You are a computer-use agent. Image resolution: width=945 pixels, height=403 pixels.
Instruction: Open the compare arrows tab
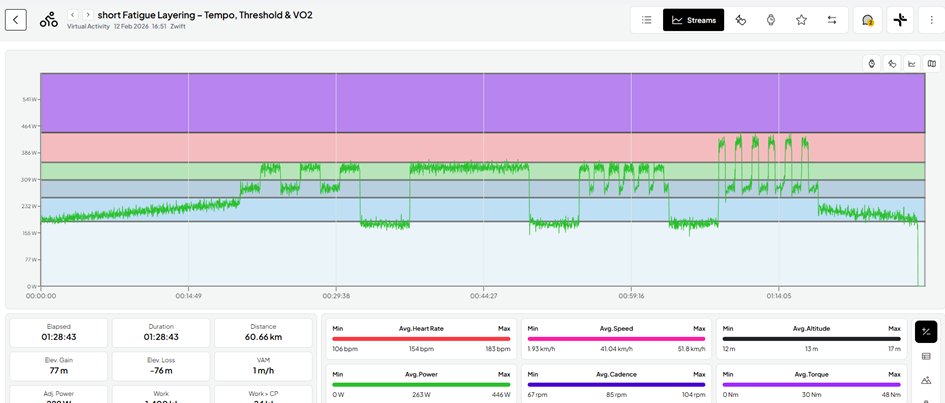(x=832, y=19)
